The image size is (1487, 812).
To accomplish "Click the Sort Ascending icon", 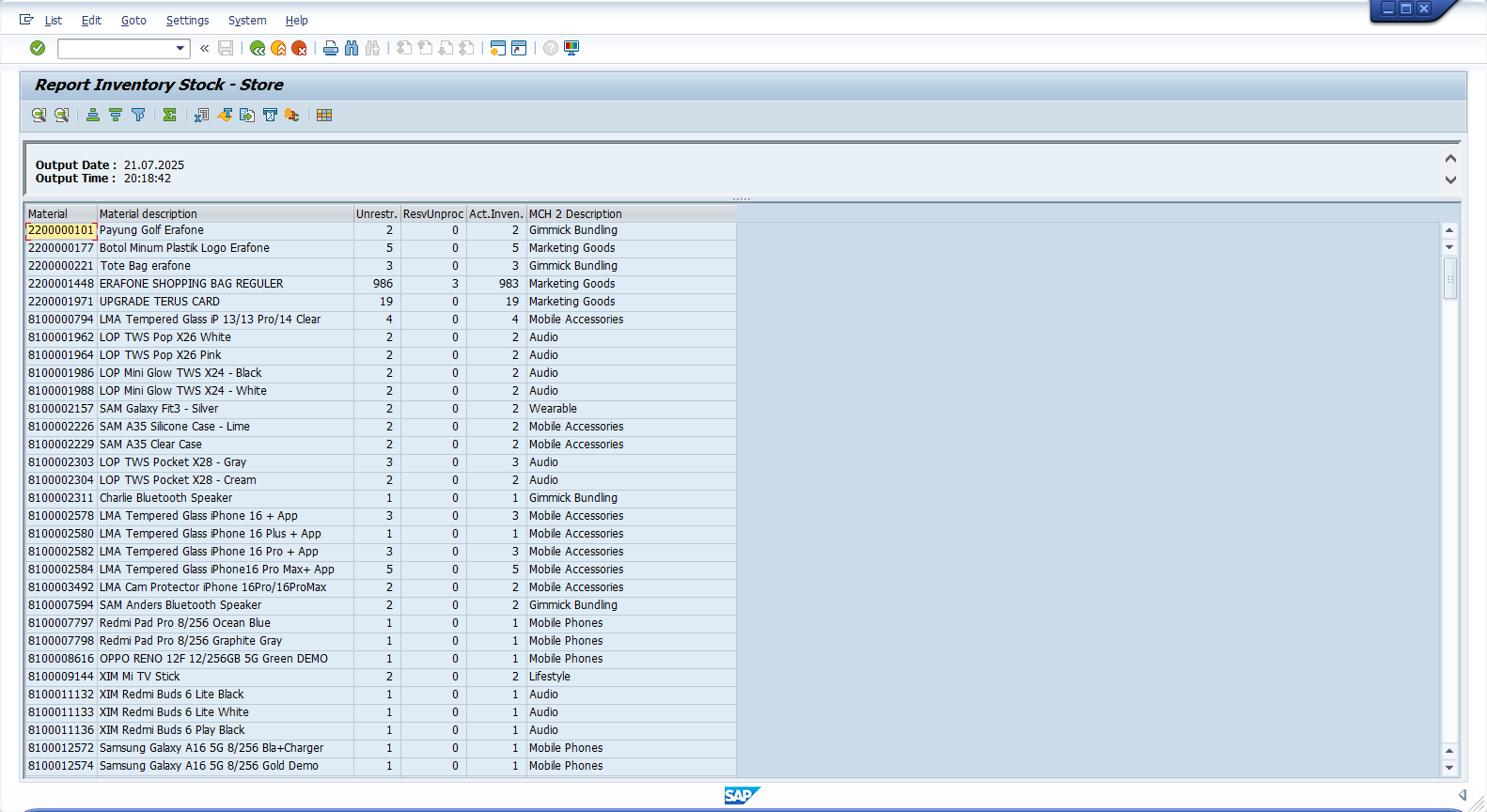I will coord(93,115).
